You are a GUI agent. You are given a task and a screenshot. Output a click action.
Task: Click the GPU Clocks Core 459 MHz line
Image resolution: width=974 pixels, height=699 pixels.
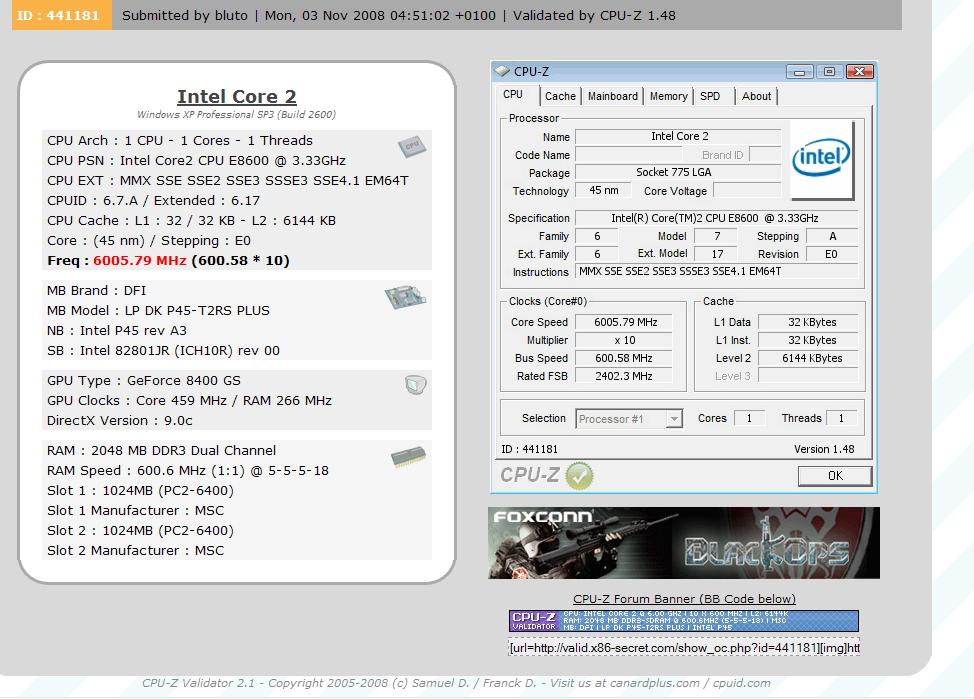click(189, 401)
